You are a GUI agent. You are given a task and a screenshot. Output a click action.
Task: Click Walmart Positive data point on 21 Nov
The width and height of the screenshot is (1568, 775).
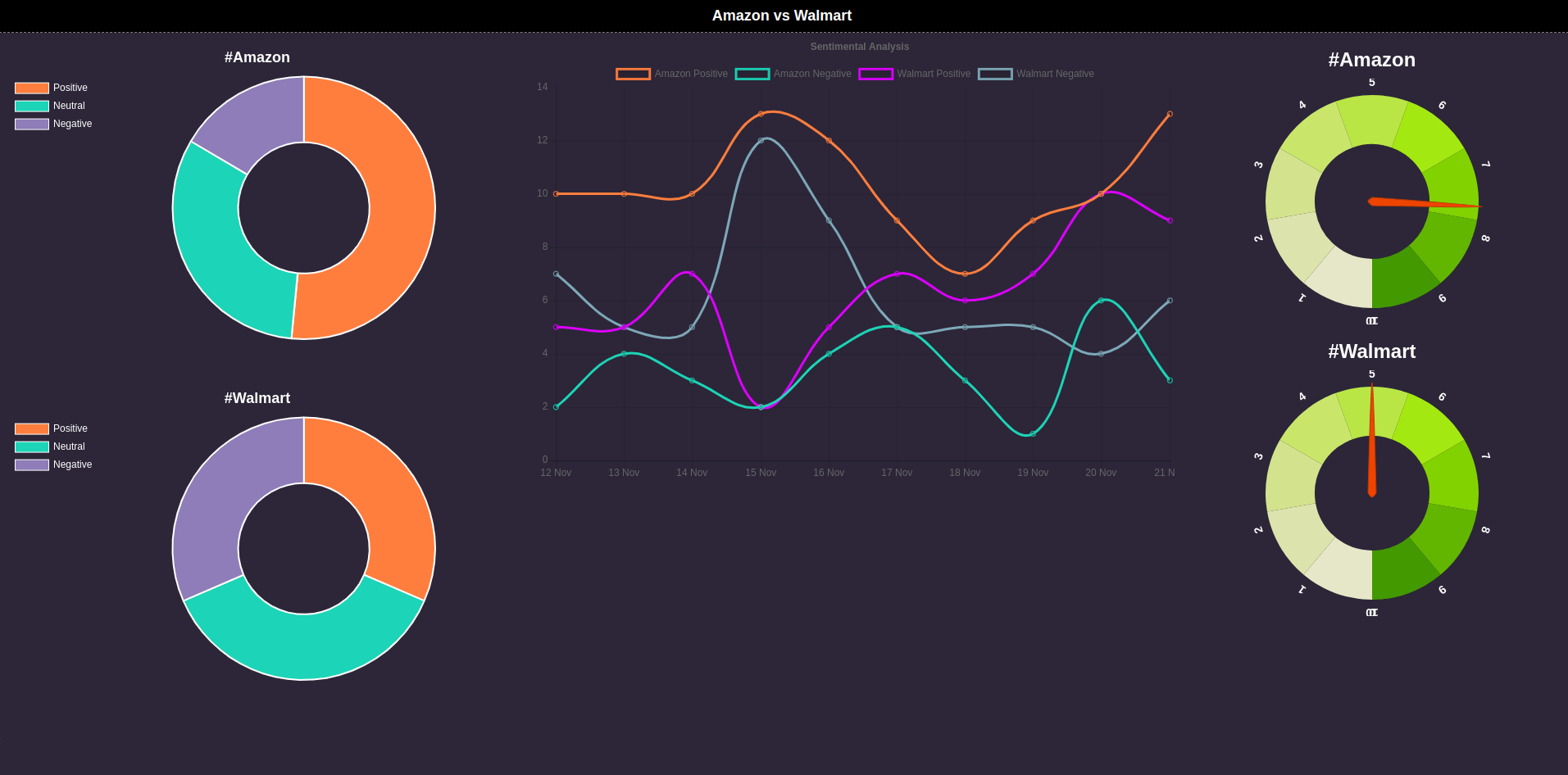pos(1170,220)
